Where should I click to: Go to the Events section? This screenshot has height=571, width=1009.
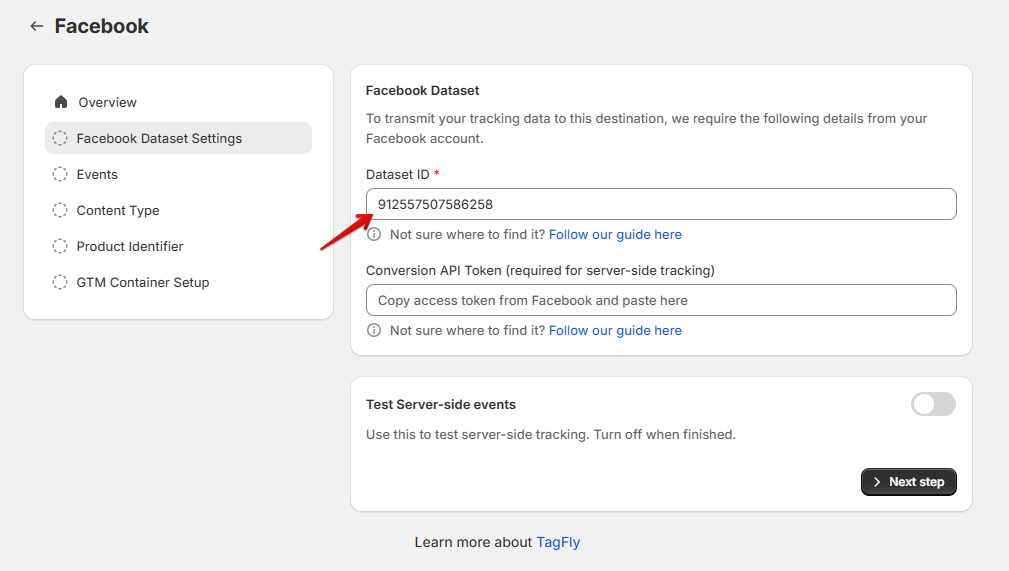[97, 174]
